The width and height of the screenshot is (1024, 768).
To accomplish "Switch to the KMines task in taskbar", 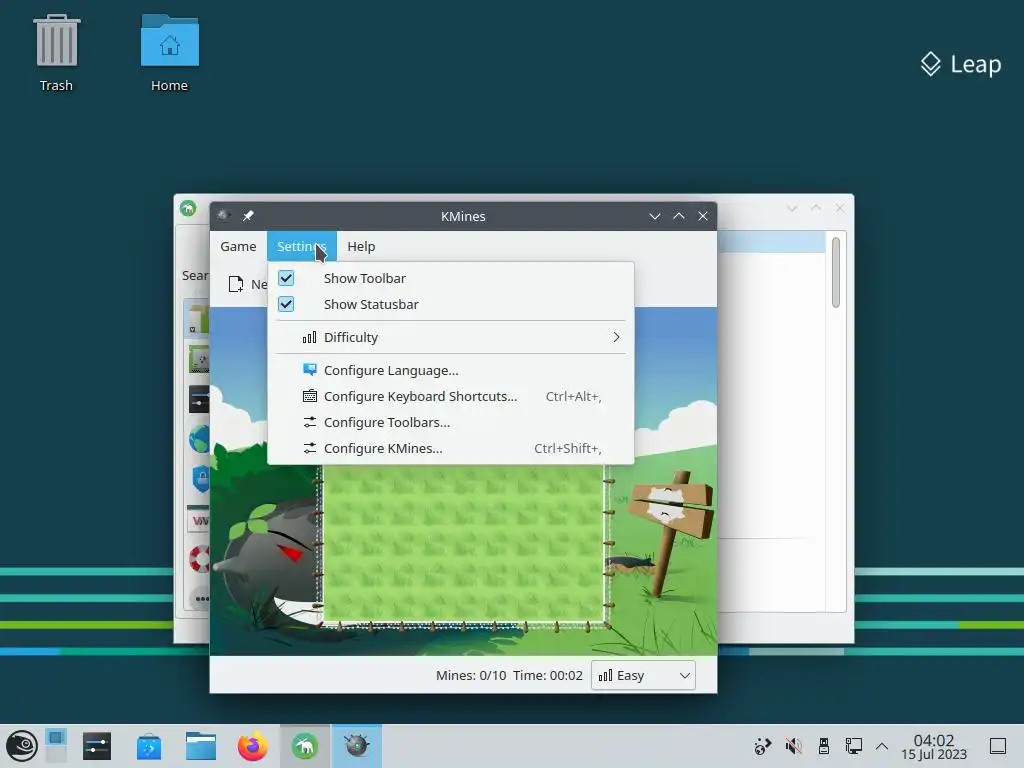I will click(x=357, y=746).
